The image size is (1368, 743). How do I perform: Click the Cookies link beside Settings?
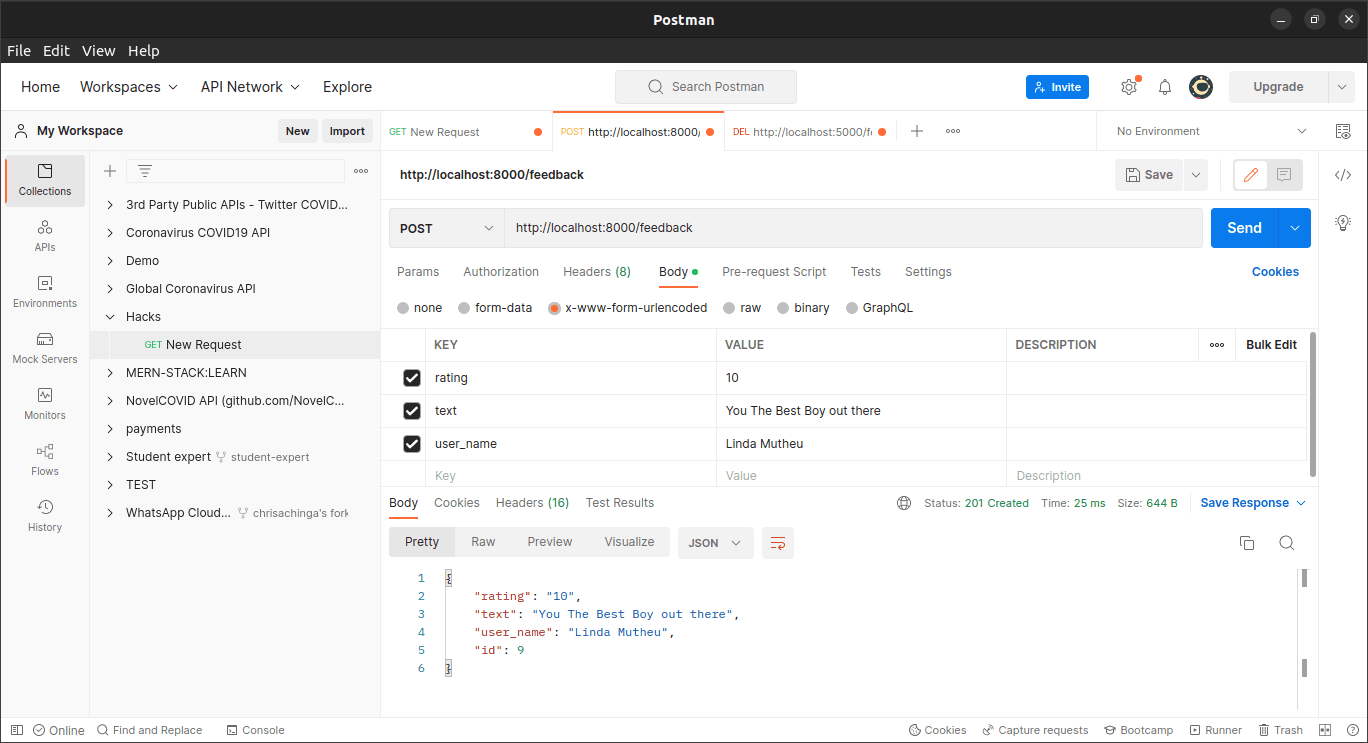(x=1275, y=272)
